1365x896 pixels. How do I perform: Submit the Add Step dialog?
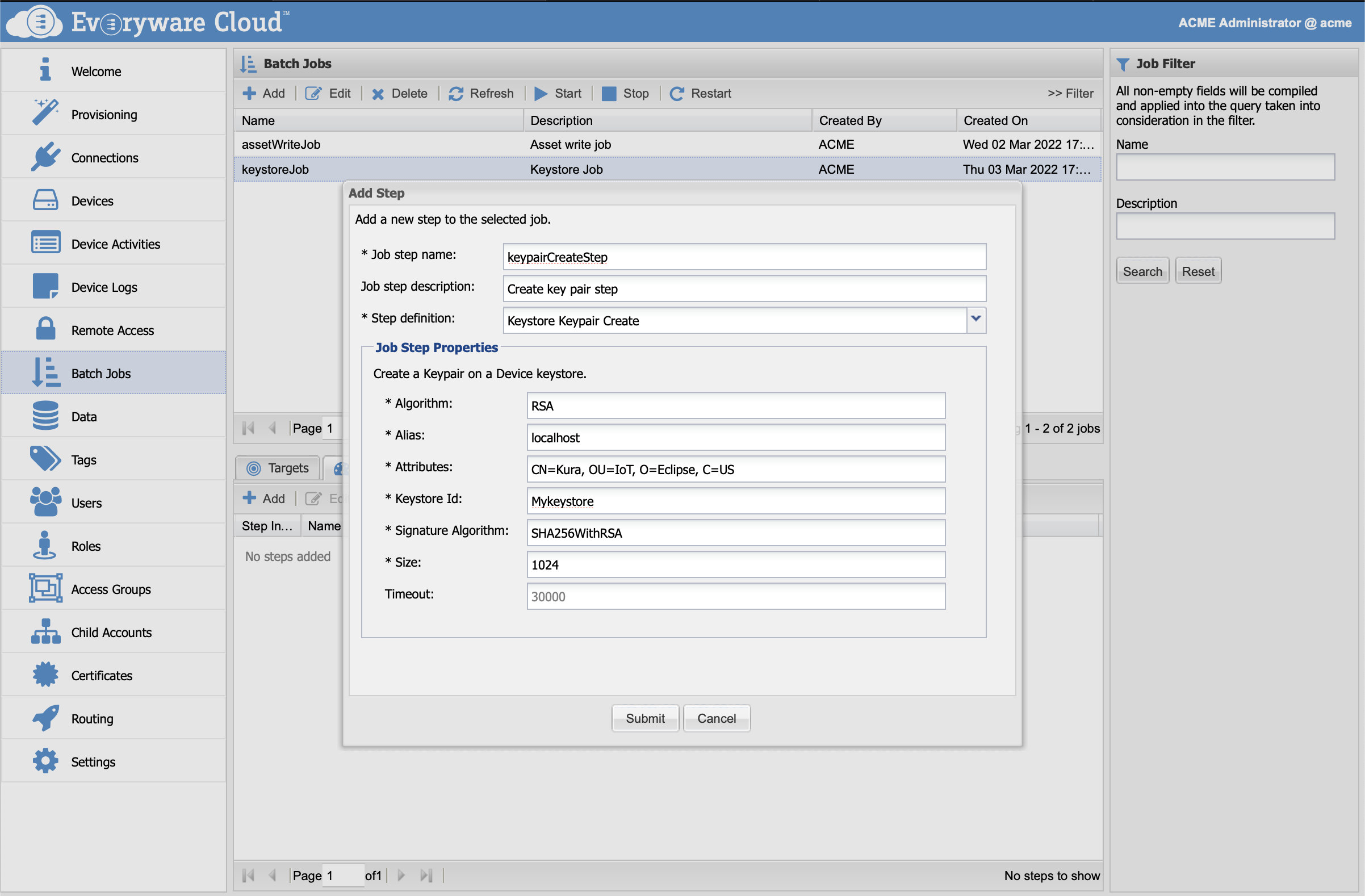pyautogui.click(x=645, y=718)
